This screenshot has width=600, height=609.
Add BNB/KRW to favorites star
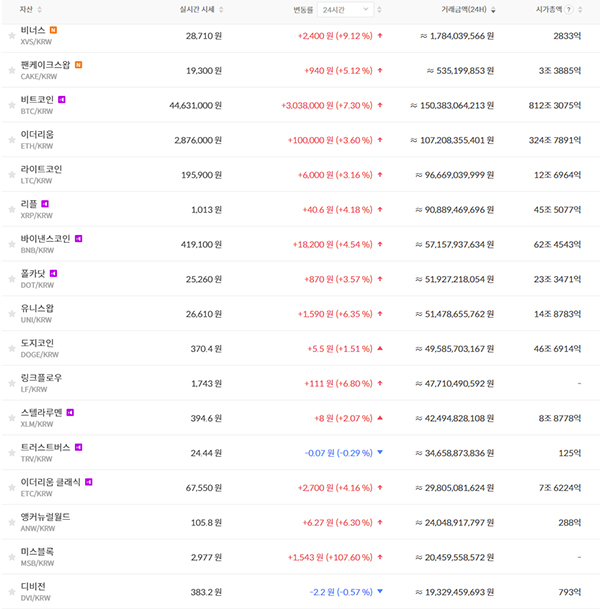12,244
